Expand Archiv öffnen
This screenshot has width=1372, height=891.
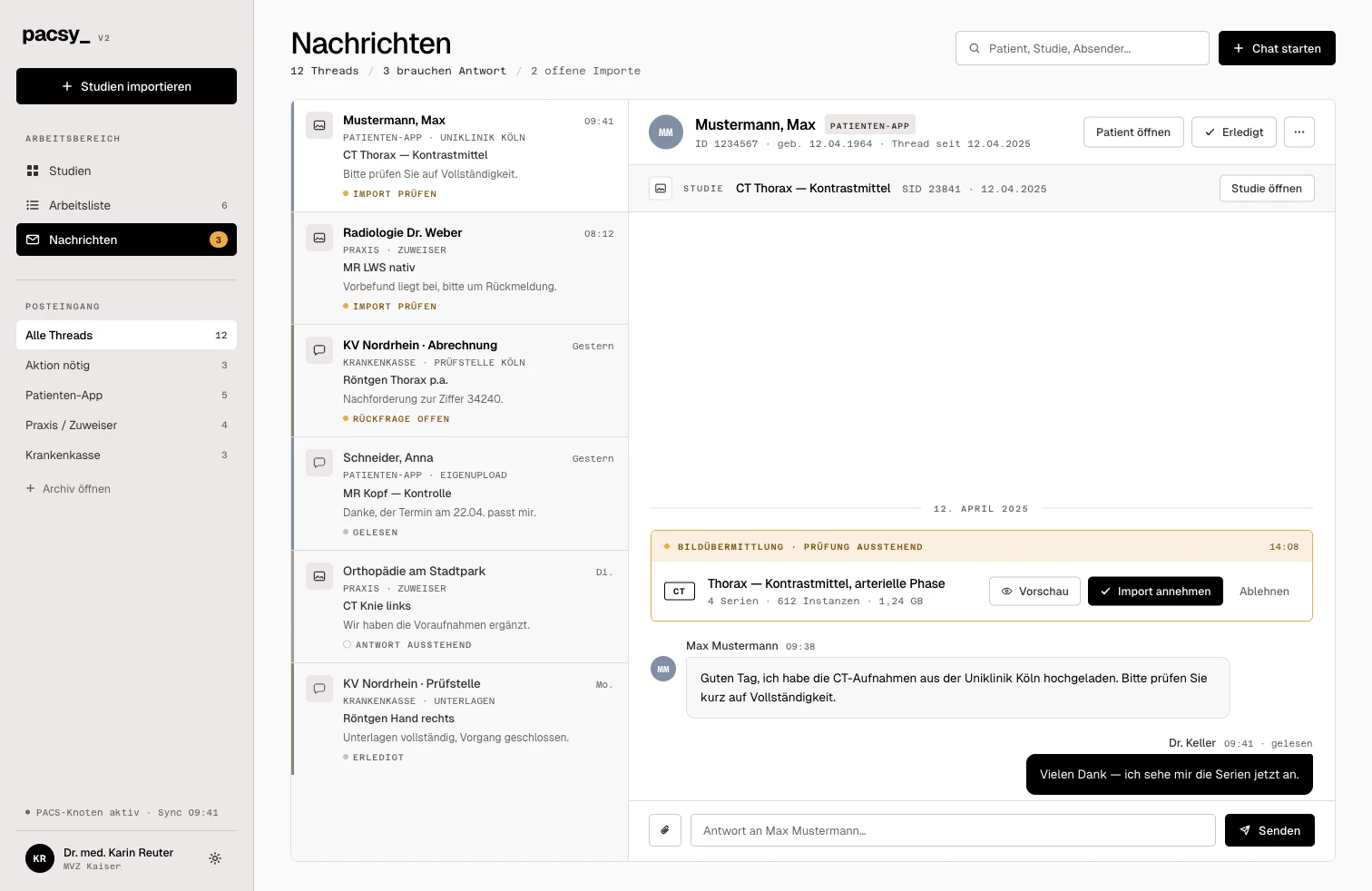click(x=68, y=489)
